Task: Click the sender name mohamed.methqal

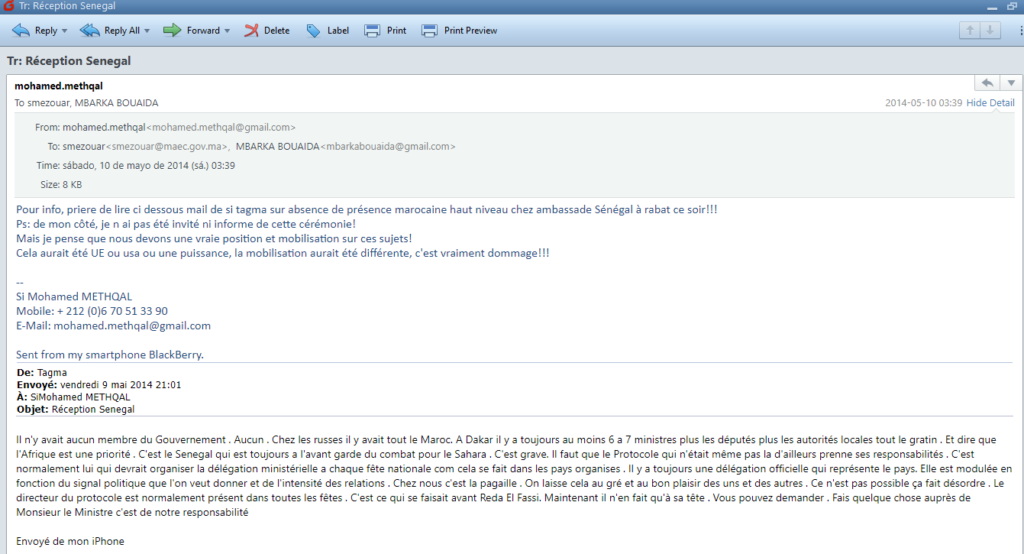Action: 57,86
